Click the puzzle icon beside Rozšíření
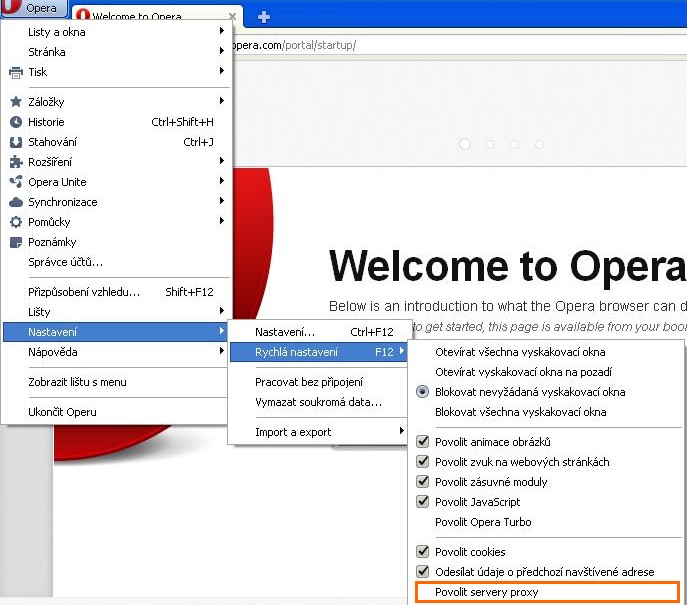The width and height of the screenshot is (687, 605). (x=15, y=162)
